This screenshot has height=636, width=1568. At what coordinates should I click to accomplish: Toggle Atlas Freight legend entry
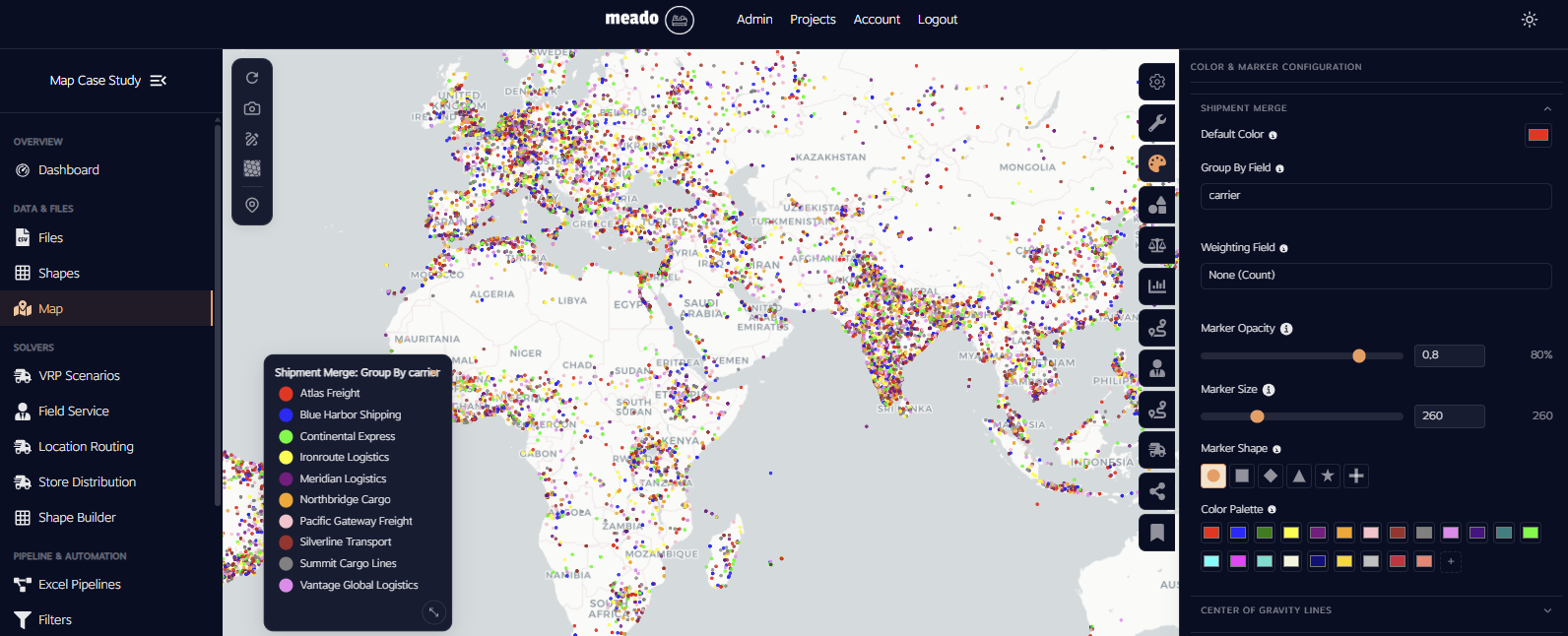click(x=319, y=393)
